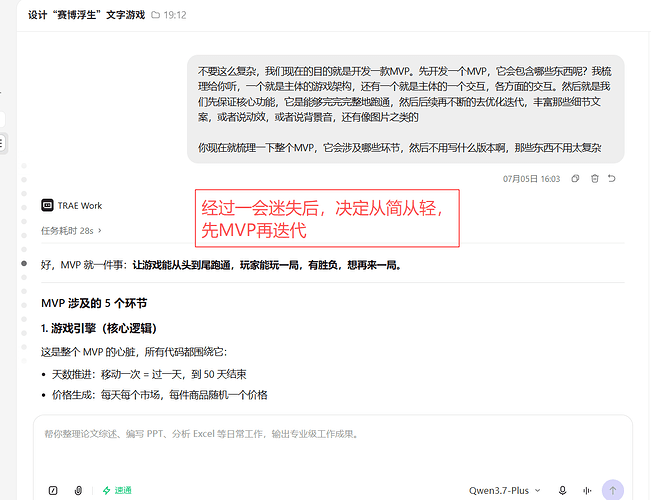Click the heading MVP 涉及的 5 个环节
Image resolution: width=651 pixels, height=500 pixels.
pyautogui.click(x=94, y=303)
